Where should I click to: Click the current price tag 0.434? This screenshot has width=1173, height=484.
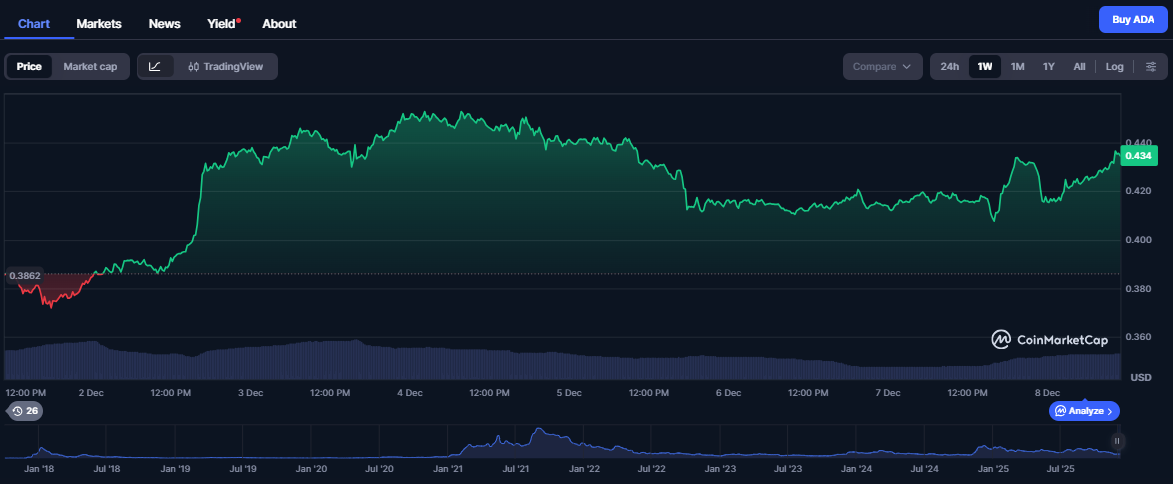tap(1138, 156)
